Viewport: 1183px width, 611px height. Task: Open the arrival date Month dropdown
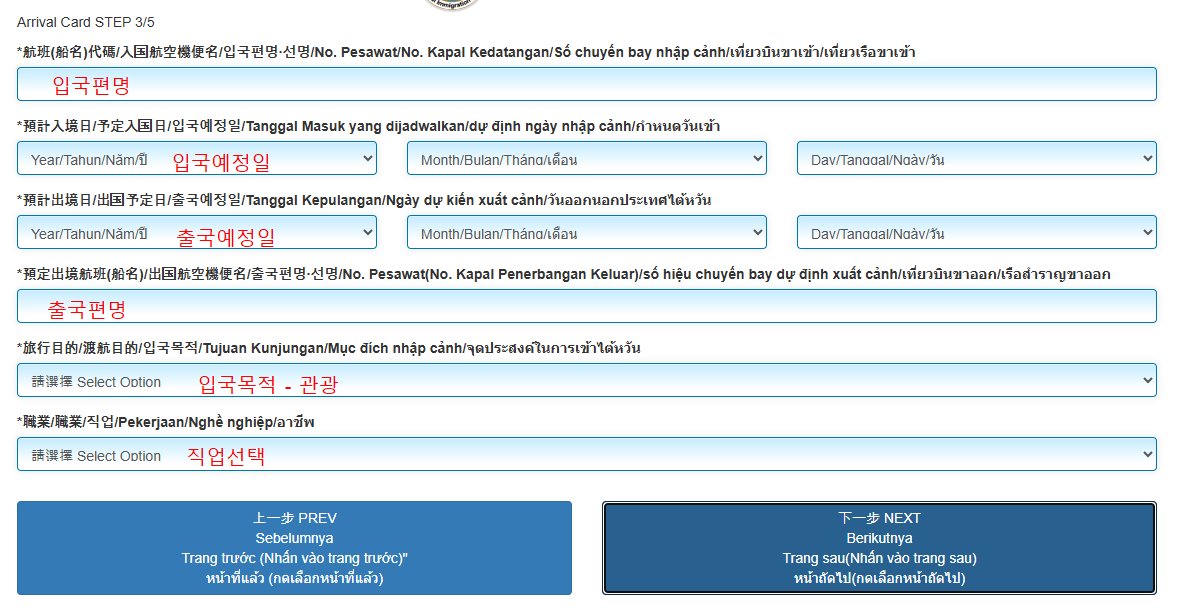tap(586, 158)
